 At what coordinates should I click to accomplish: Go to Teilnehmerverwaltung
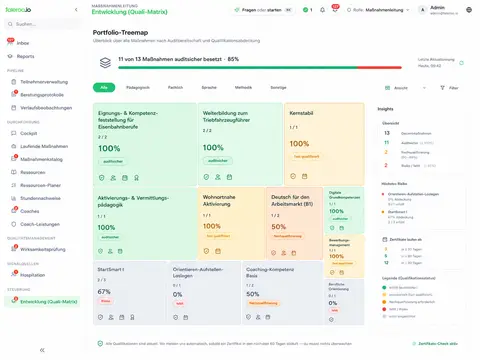(x=44, y=82)
